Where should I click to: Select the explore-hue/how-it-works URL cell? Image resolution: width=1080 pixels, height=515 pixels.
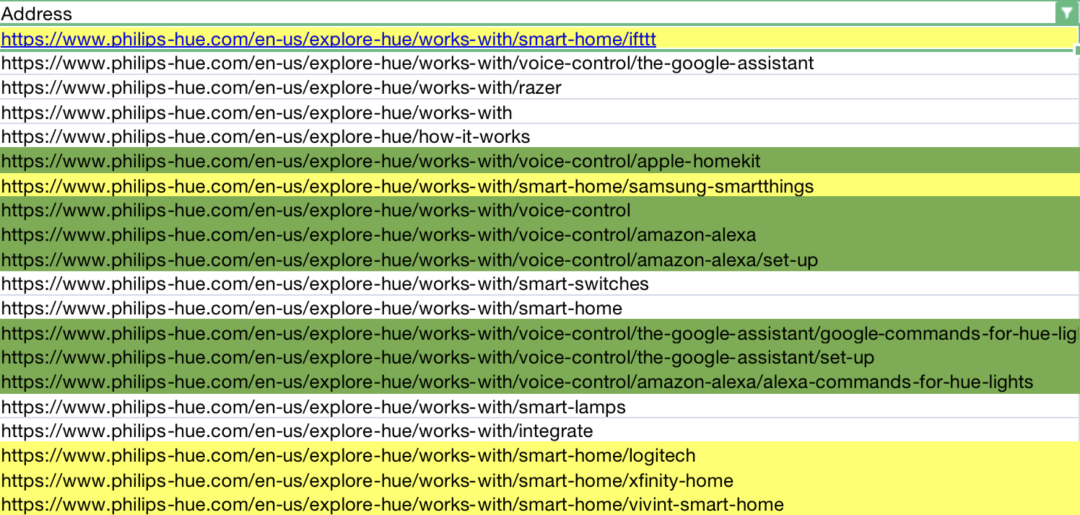(540, 136)
